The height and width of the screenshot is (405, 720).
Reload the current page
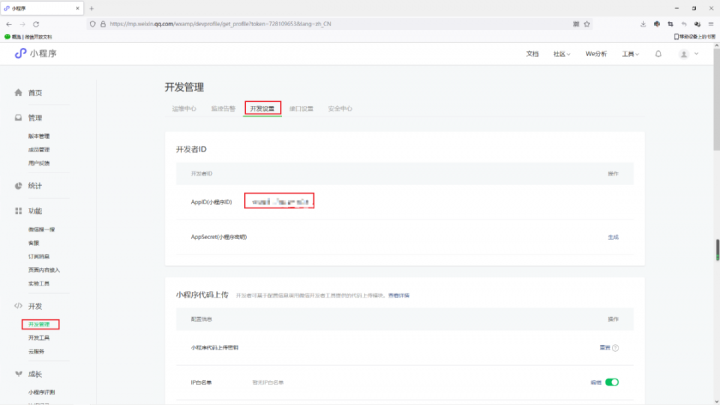tap(36, 24)
